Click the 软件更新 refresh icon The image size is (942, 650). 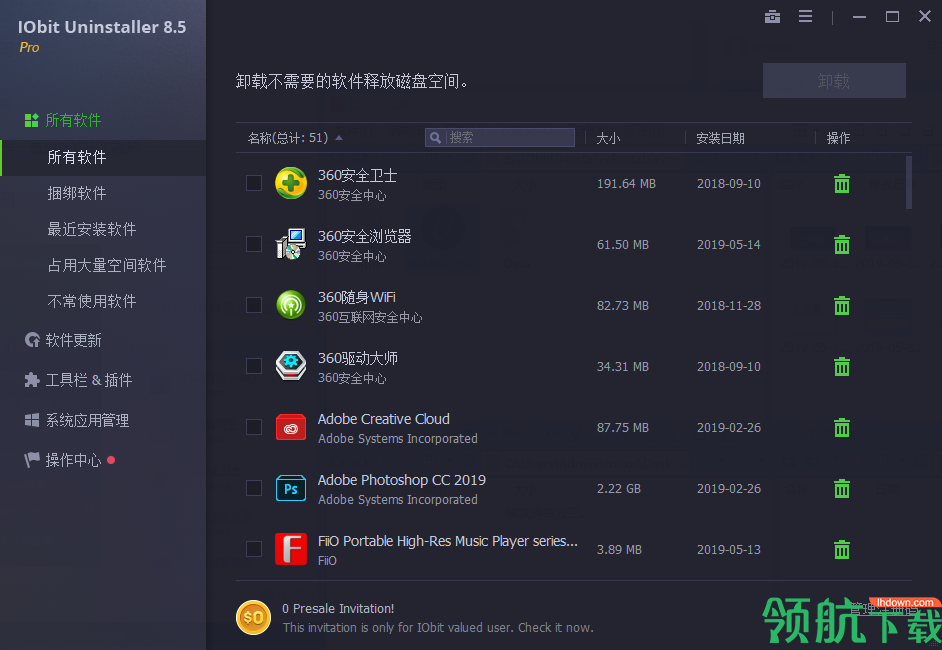pos(32,340)
